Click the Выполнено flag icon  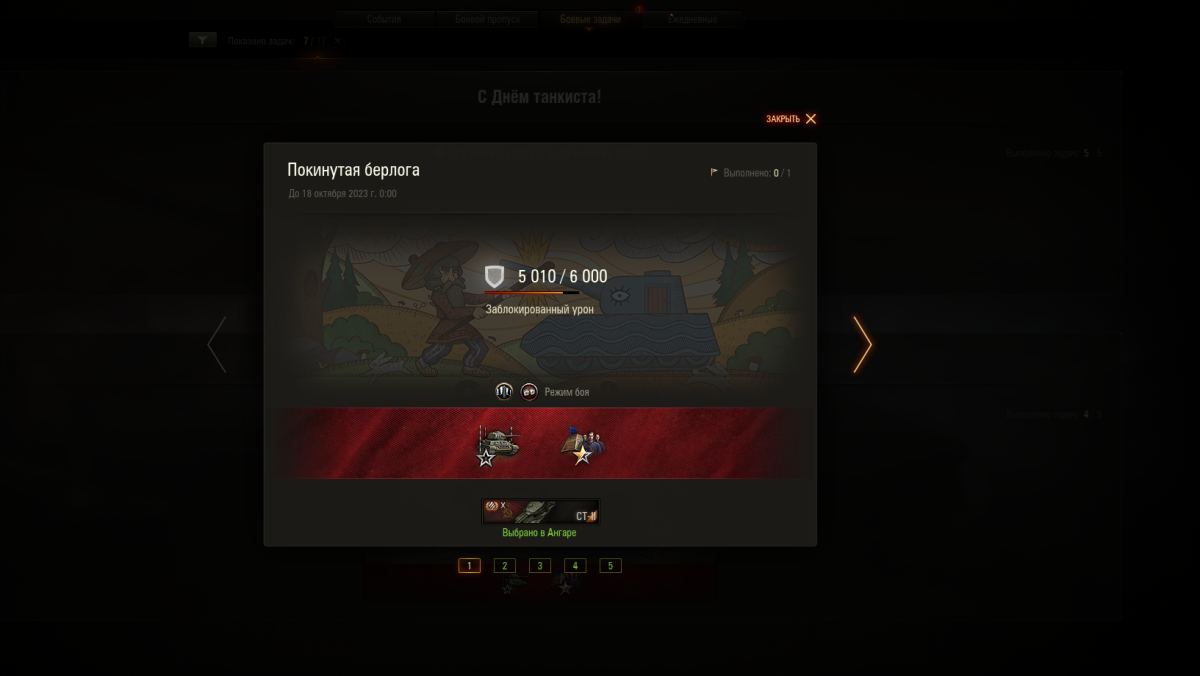[x=714, y=172]
